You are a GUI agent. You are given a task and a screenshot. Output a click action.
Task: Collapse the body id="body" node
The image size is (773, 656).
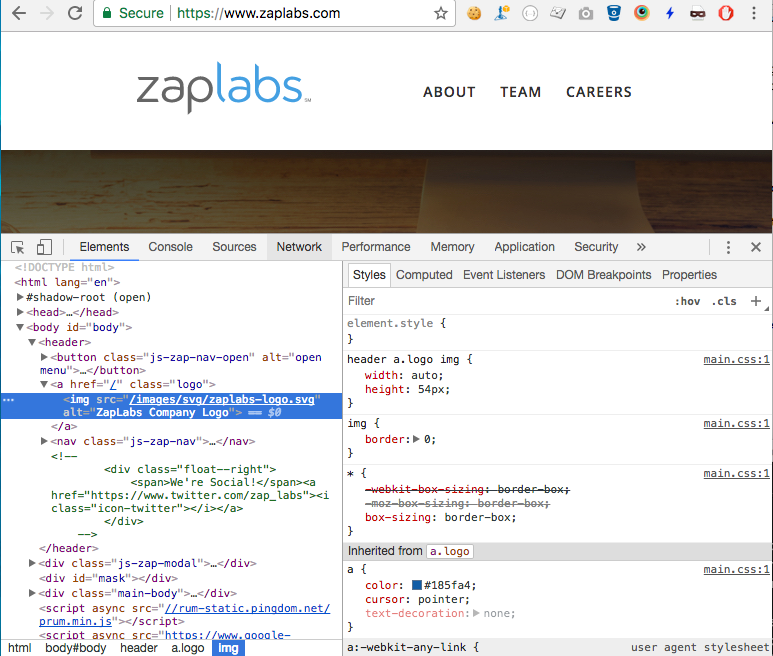(x=20, y=327)
